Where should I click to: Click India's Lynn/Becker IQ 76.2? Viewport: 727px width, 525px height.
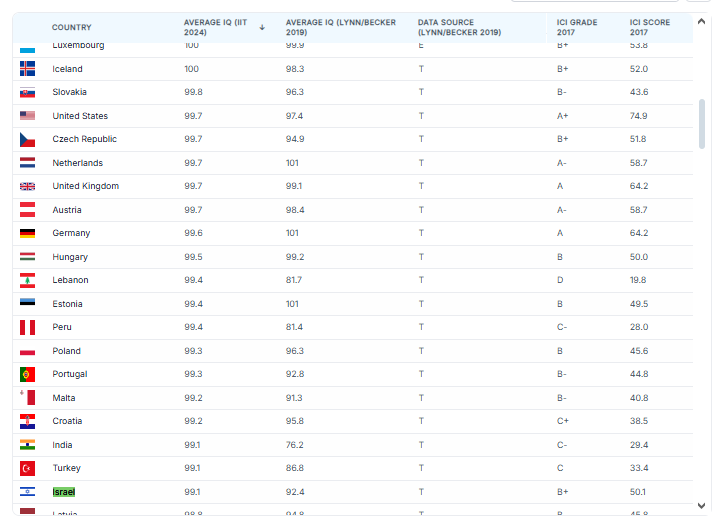coord(294,445)
